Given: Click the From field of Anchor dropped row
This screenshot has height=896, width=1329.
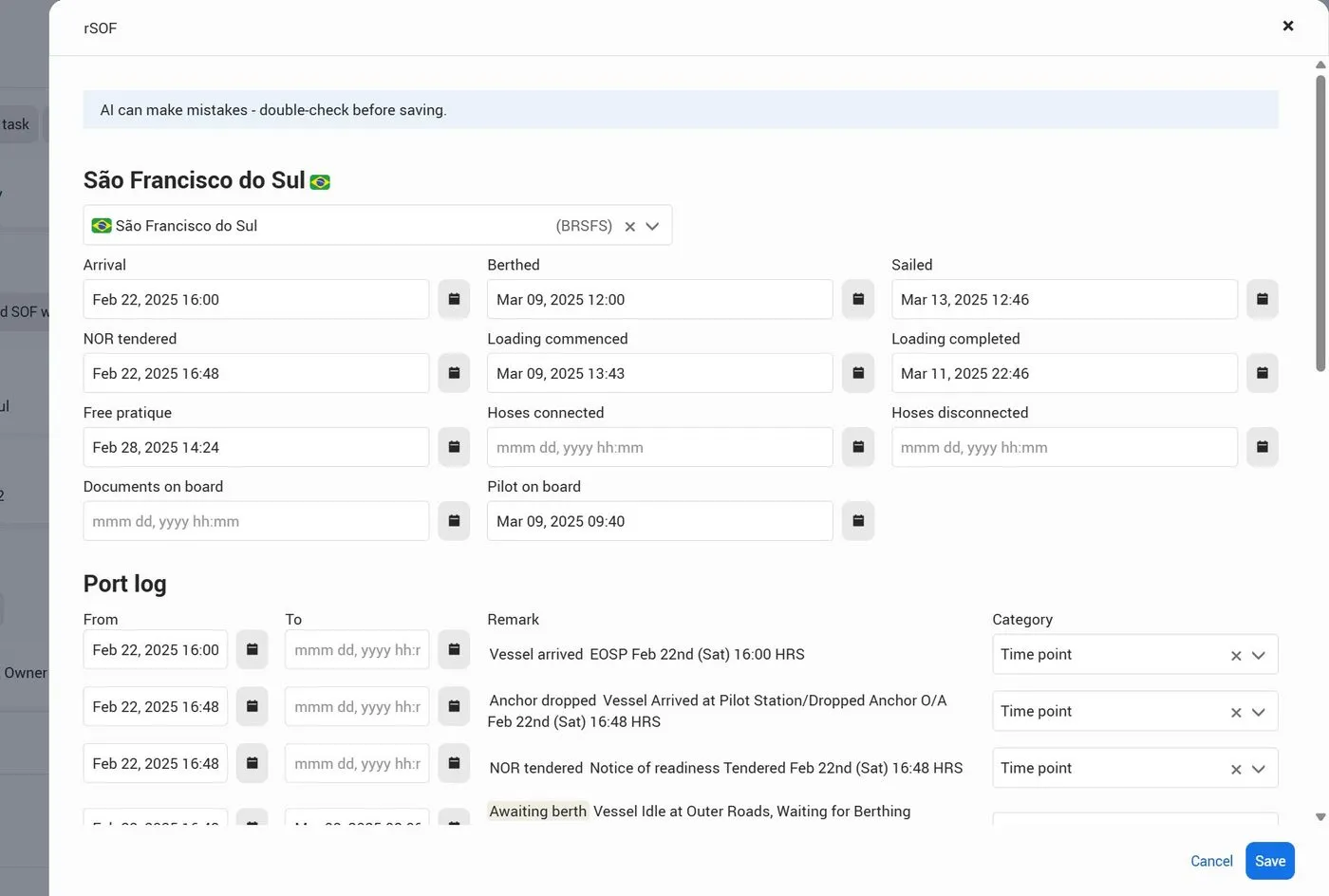Looking at the screenshot, I should point(156,707).
